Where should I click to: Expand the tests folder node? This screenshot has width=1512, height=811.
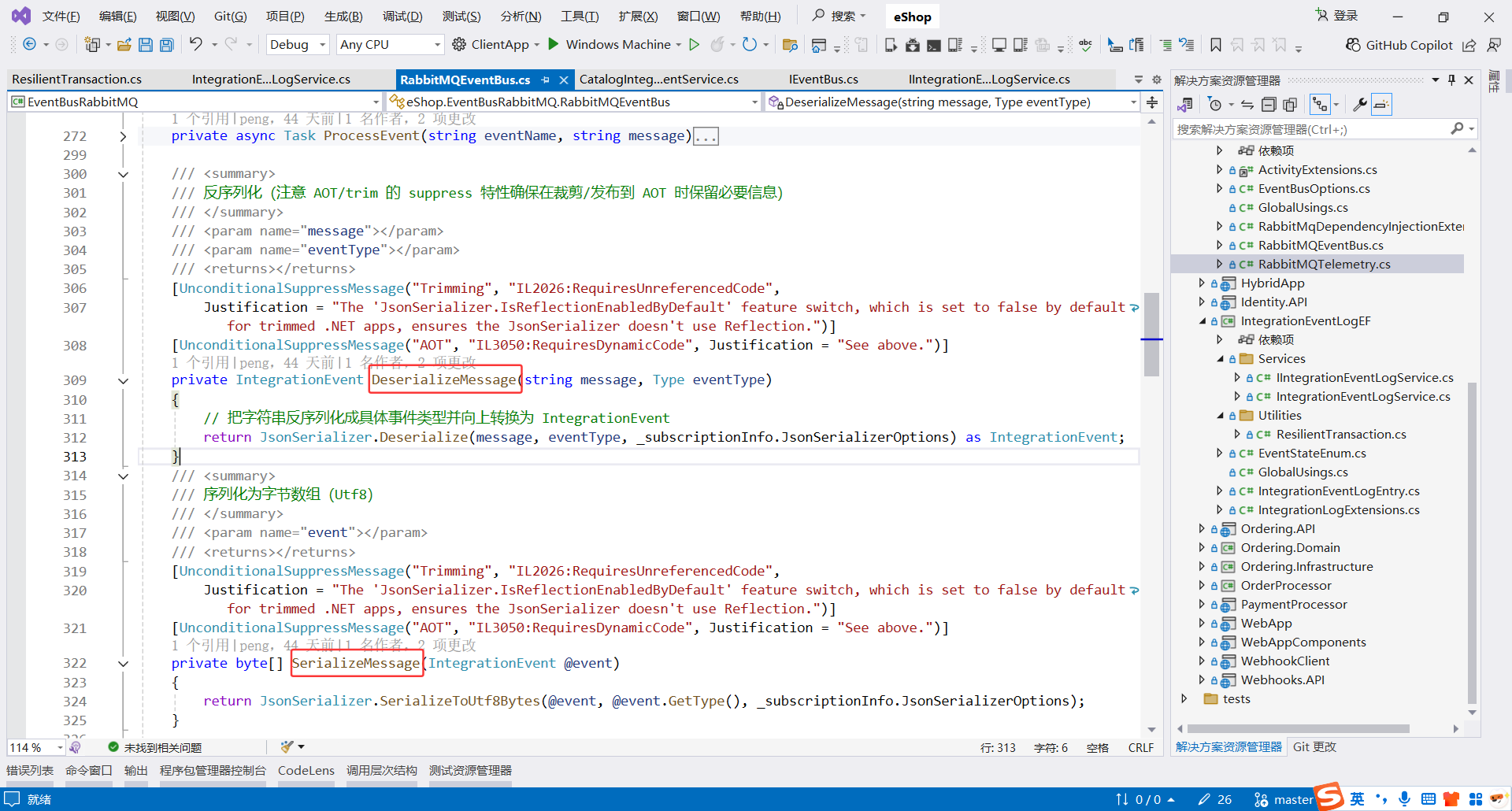[1184, 699]
